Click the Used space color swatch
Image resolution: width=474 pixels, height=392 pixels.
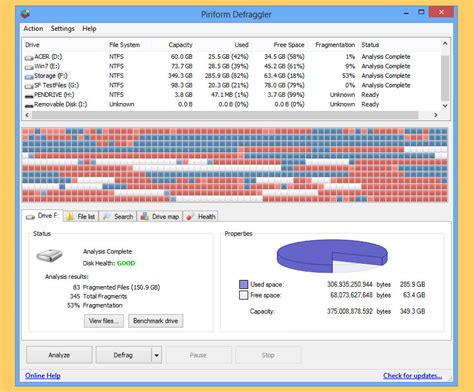(x=244, y=284)
